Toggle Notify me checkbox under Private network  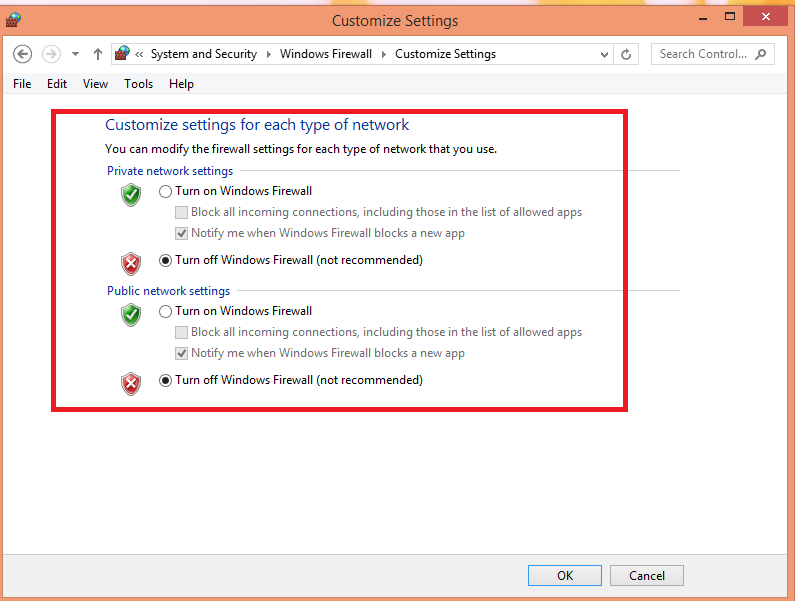pyautogui.click(x=181, y=233)
